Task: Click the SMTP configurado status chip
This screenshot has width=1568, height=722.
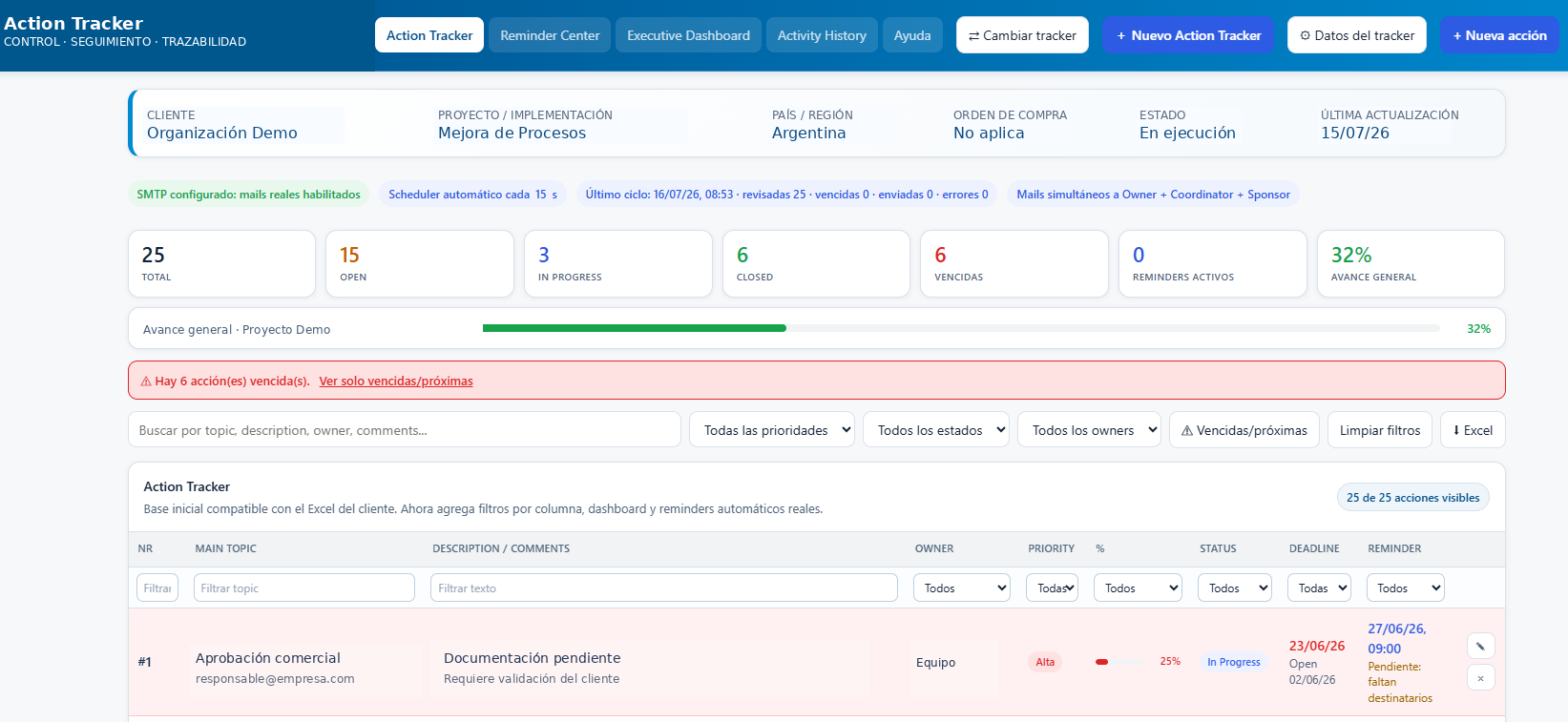Action: (249, 195)
